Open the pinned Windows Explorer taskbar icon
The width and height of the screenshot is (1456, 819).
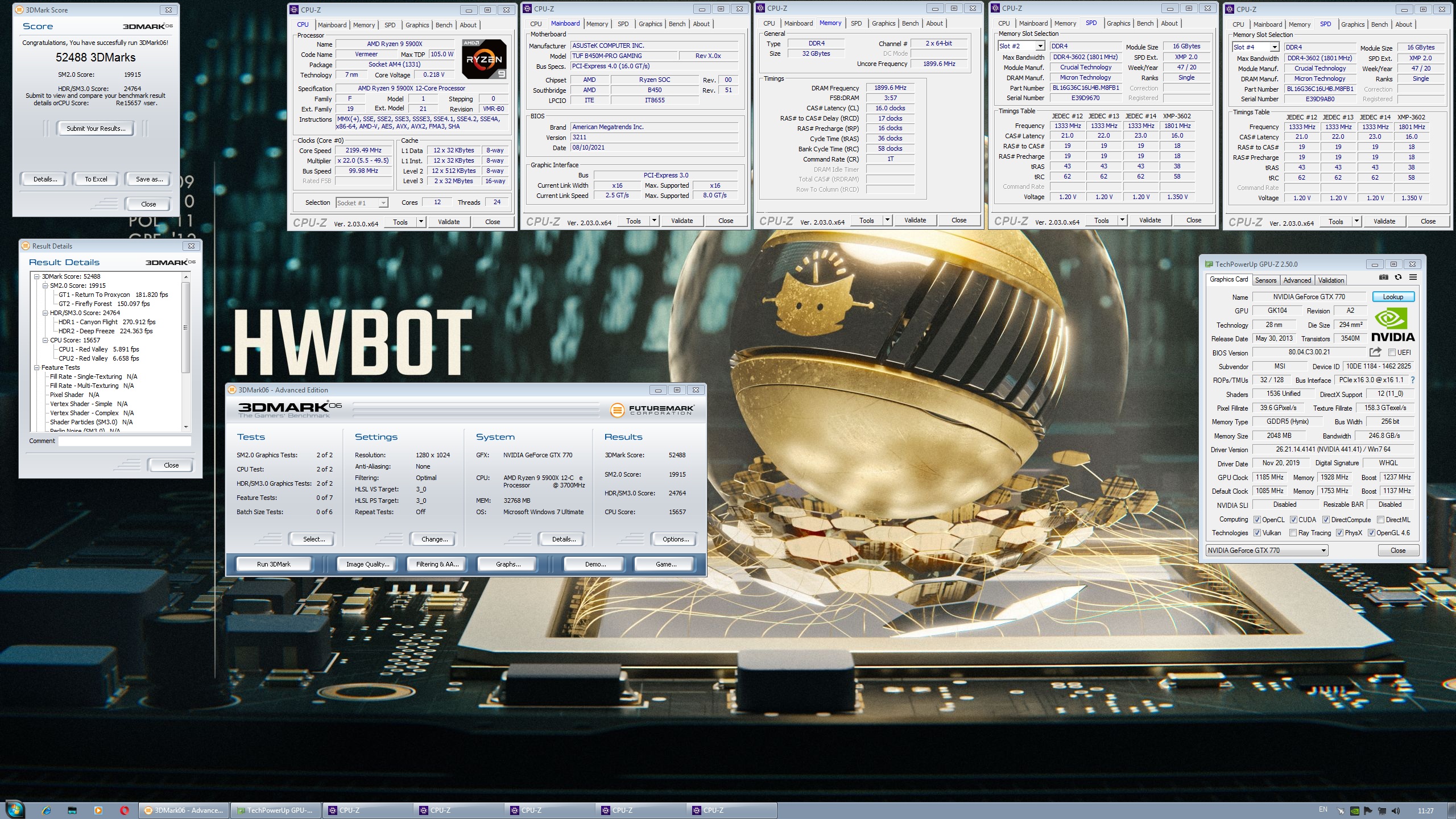tap(72, 810)
